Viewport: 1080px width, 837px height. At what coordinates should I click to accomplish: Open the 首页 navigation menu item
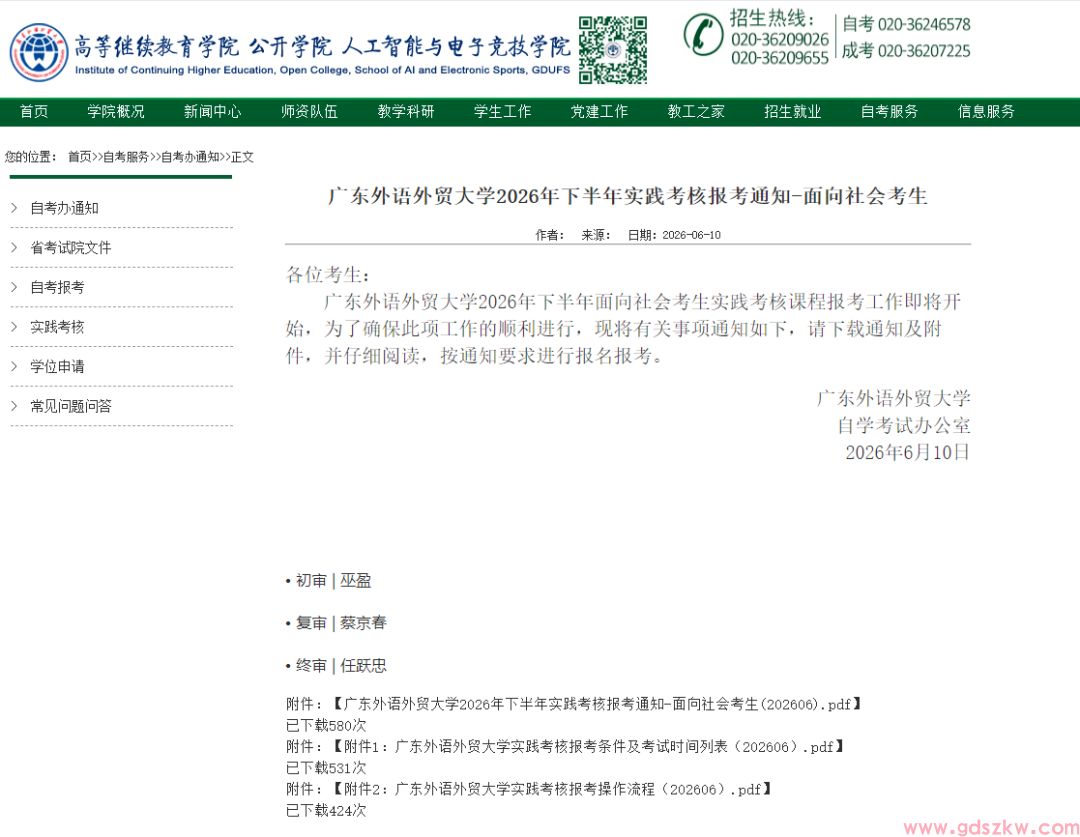(34, 112)
